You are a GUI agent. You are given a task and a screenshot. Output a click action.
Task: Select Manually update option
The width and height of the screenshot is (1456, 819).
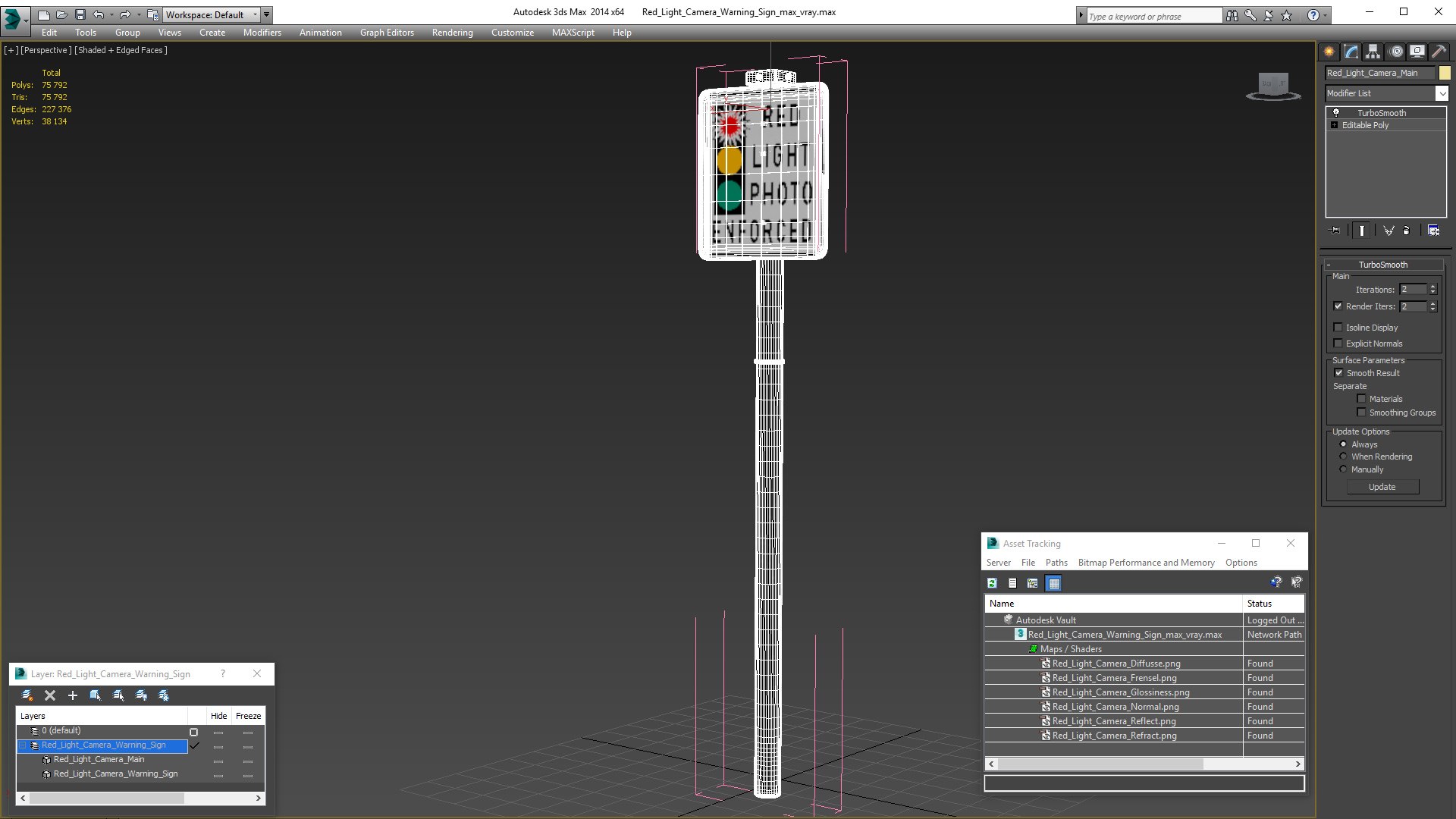tap(1343, 469)
